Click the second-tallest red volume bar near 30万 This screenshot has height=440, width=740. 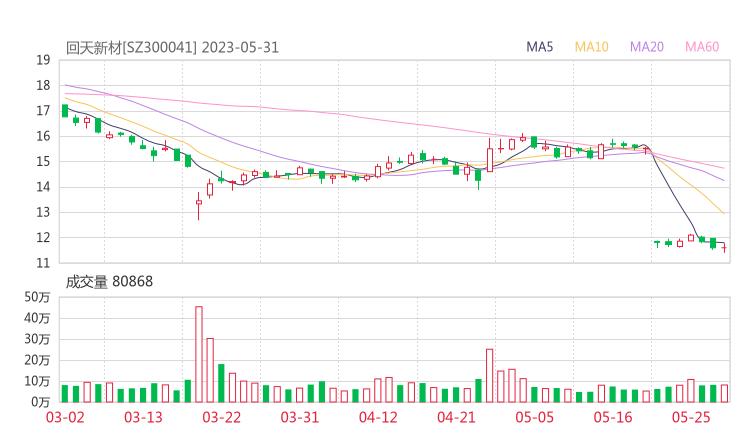click(210, 371)
